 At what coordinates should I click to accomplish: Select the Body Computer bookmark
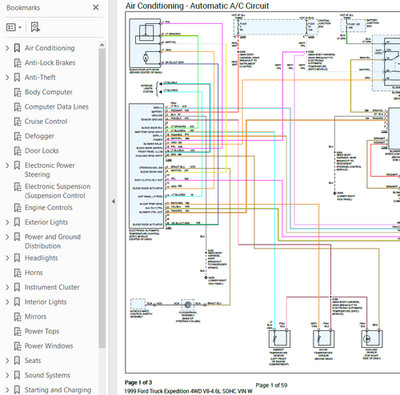(49, 92)
